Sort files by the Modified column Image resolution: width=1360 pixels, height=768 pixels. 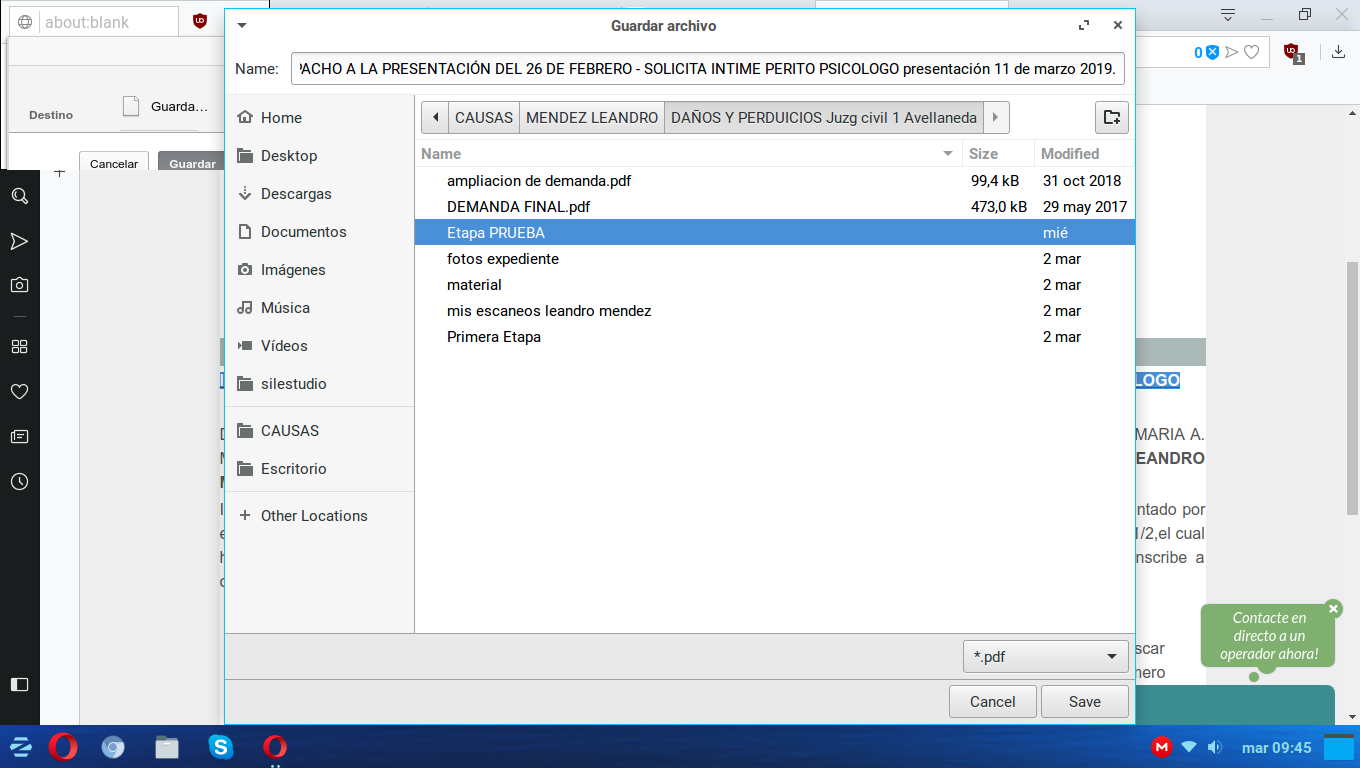pyautogui.click(x=1070, y=154)
